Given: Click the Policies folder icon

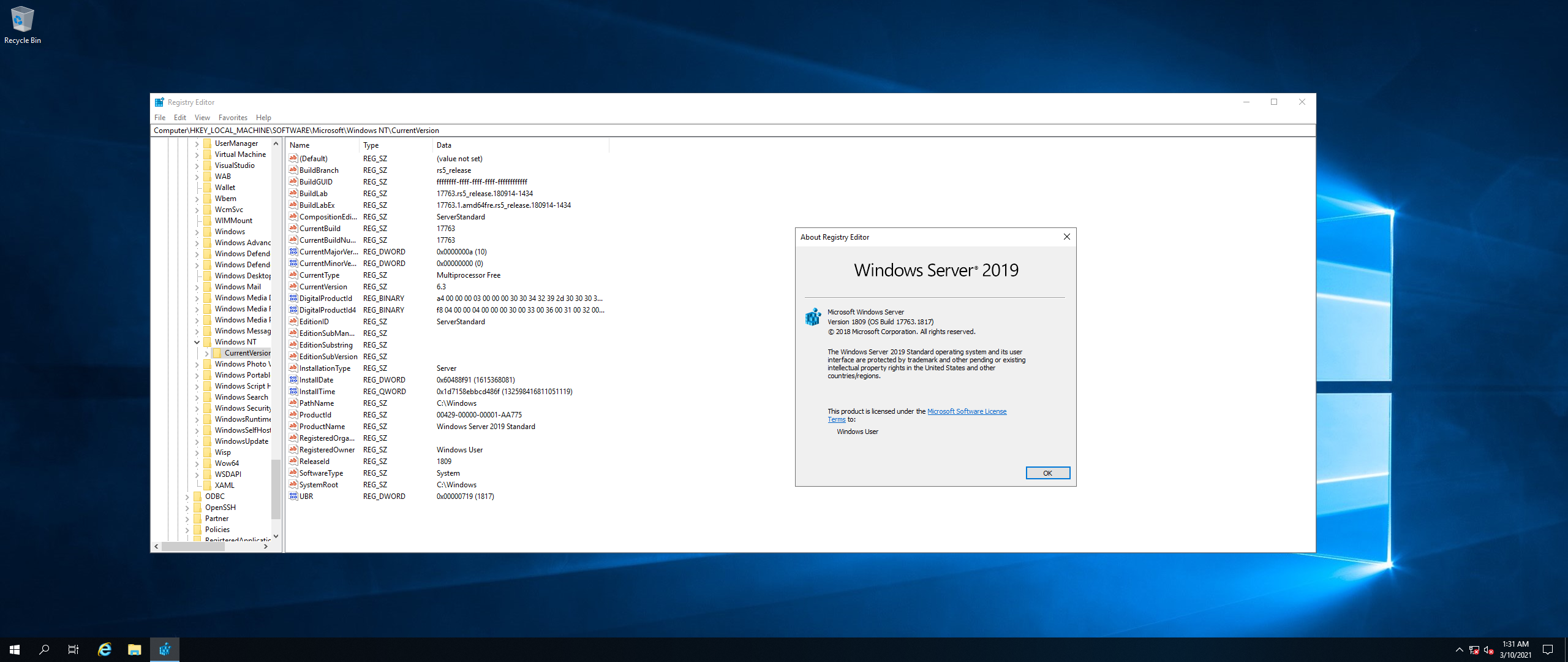Looking at the screenshot, I should point(197,529).
